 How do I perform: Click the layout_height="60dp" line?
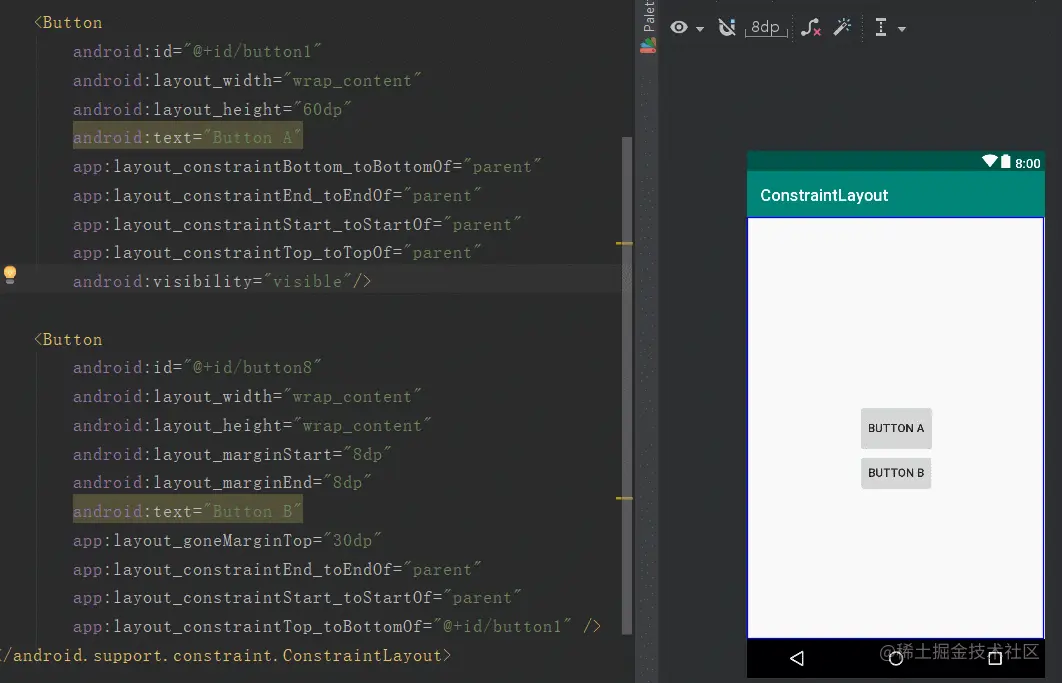pos(212,109)
